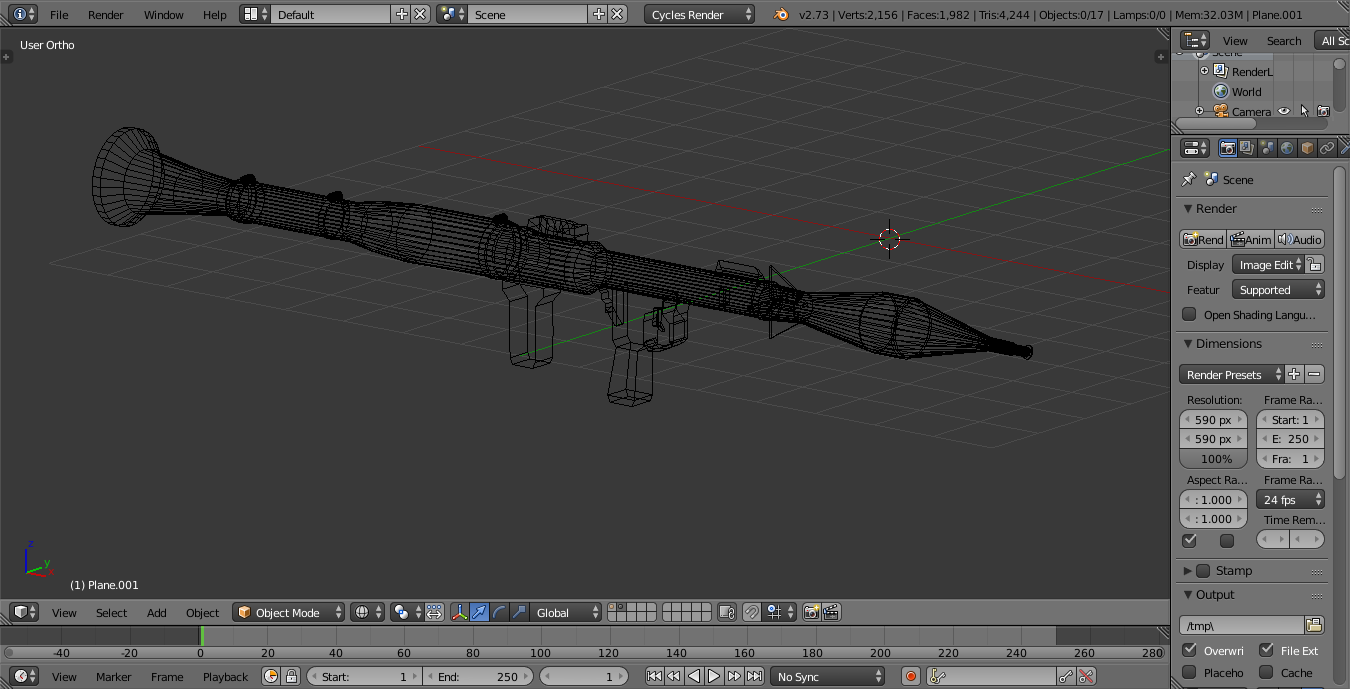Open the World properties tab icon
Viewport: 1350px width, 689px height.
coord(1287,148)
